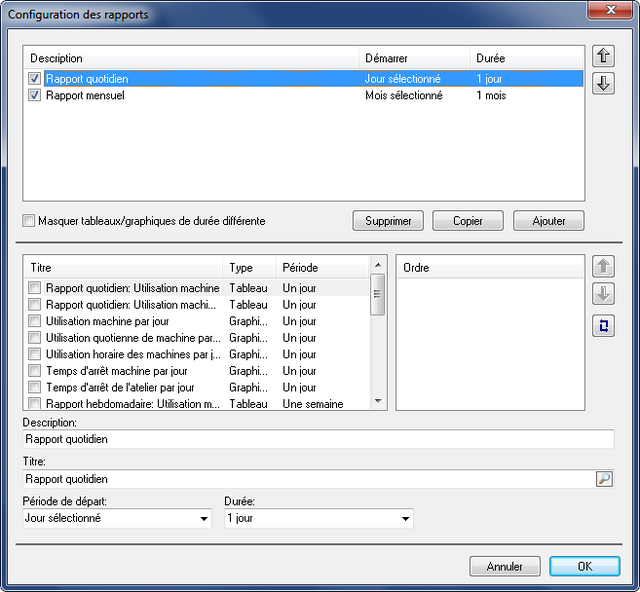Click the Ordre list move-up arrow
Viewport: 640px width, 592px height.
(603, 267)
